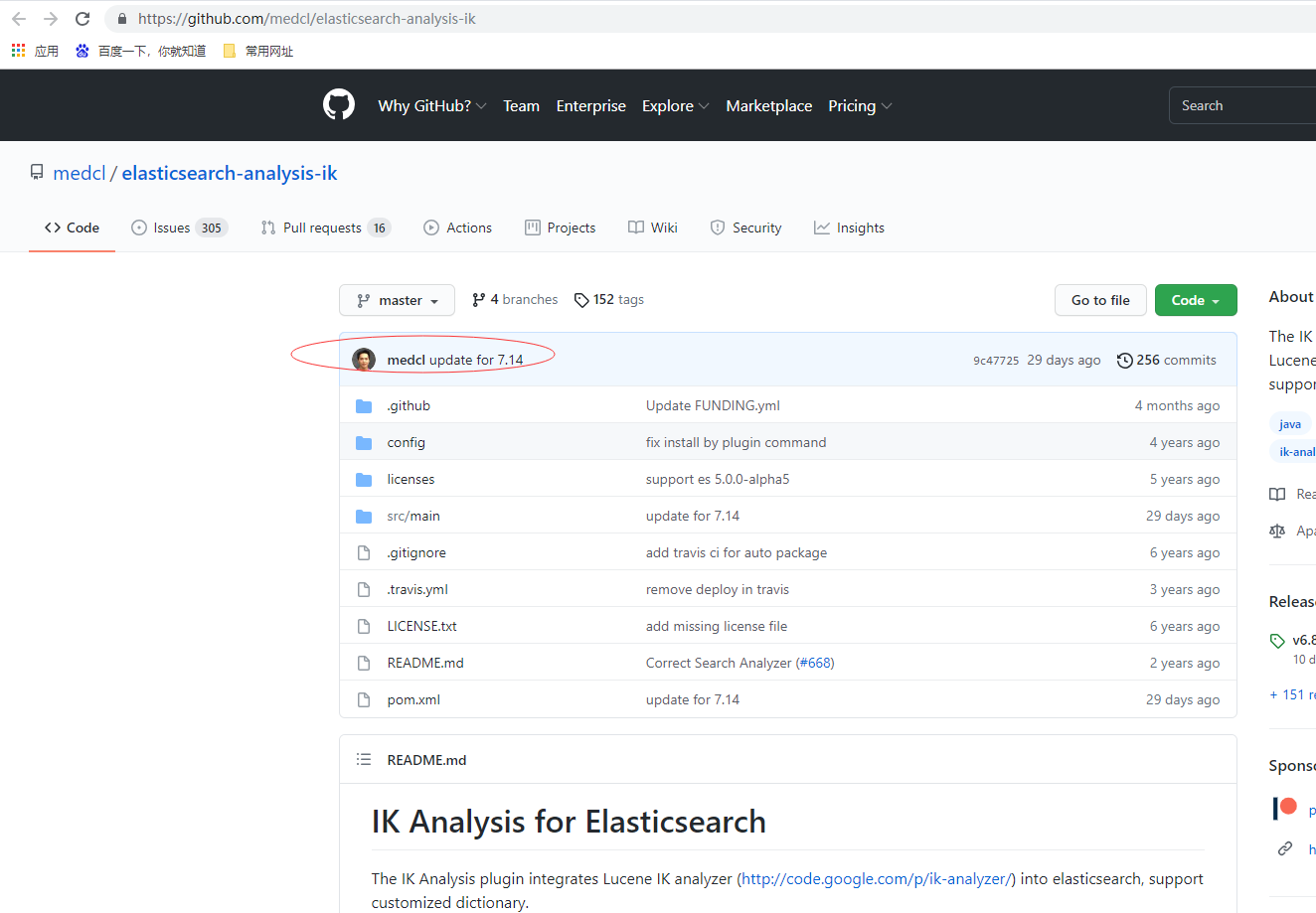Open the medcl owner link in repo title
1316x913 pixels.
coord(80,173)
